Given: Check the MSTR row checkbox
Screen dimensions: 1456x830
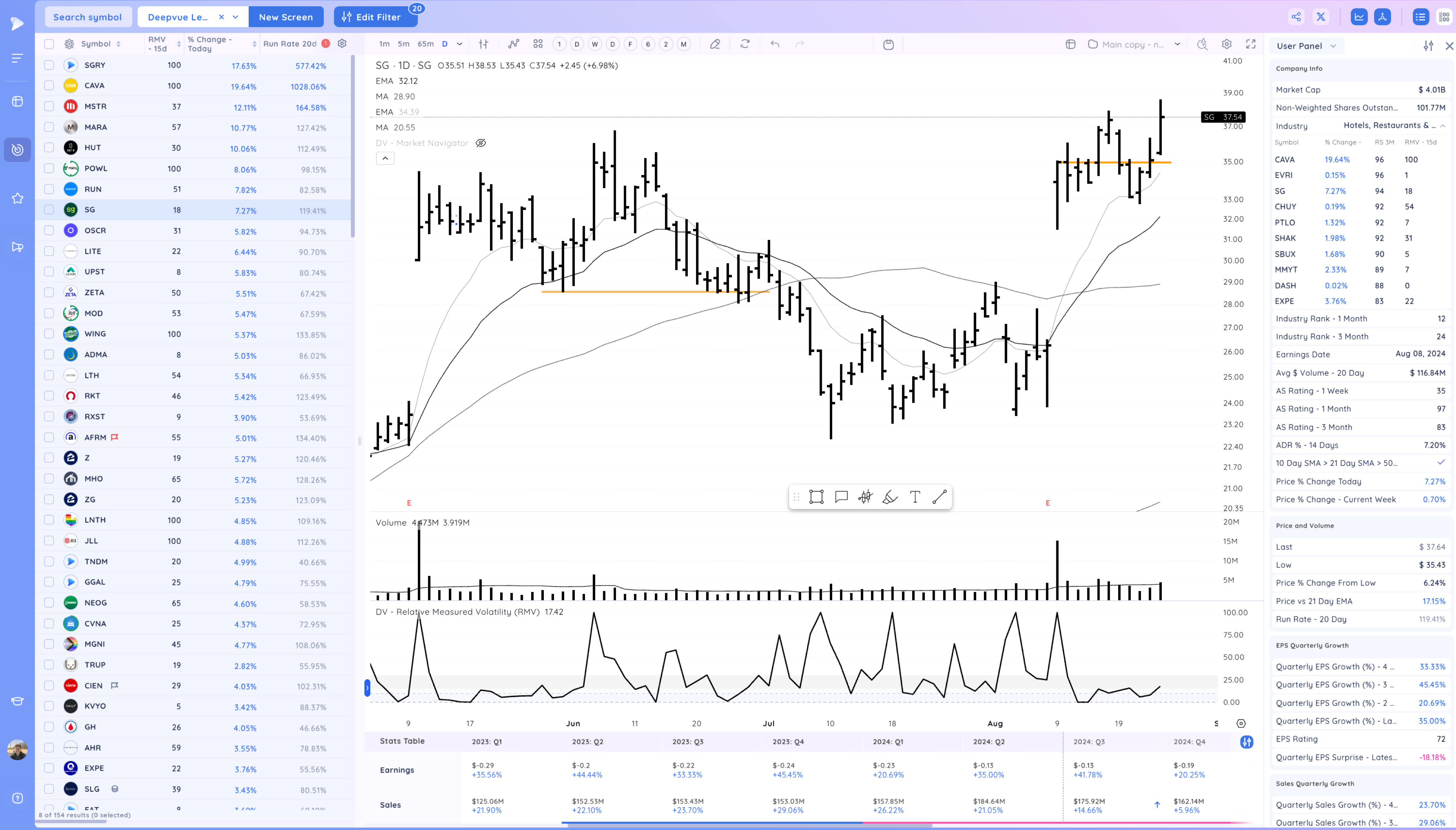Looking at the screenshot, I should click(x=49, y=106).
